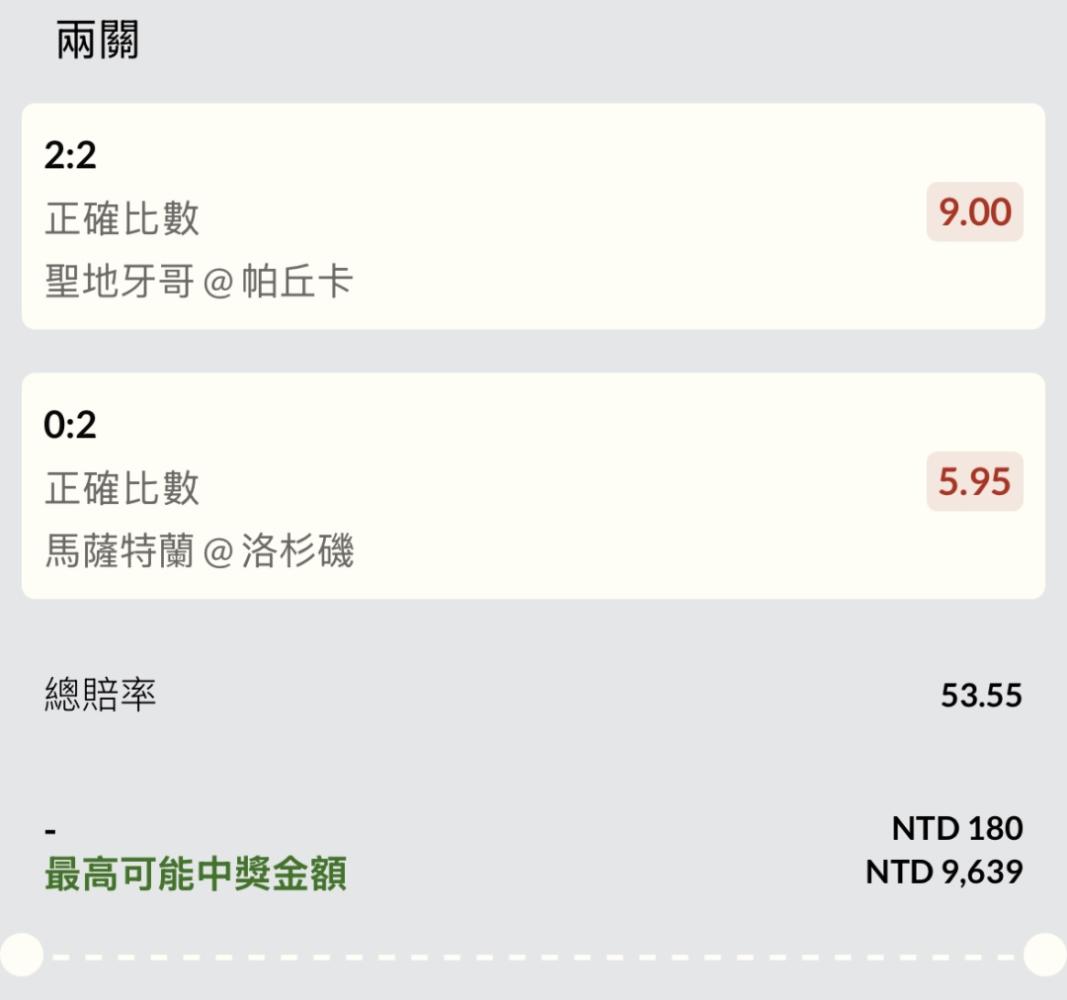Screen dimensions: 1067x1000
Task: Click the 5.95 odds badge
Action: [x=974, y=481]
